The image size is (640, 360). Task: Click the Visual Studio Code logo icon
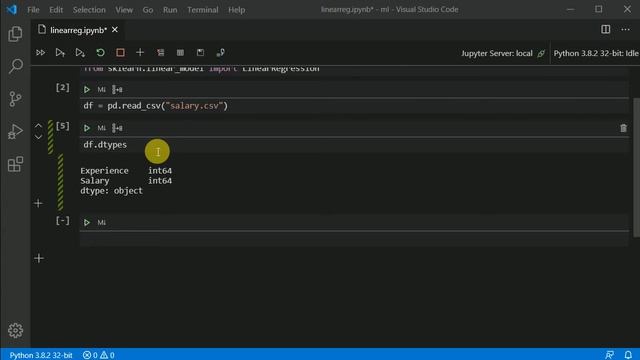pyautogui.click(x=12, y=9)
